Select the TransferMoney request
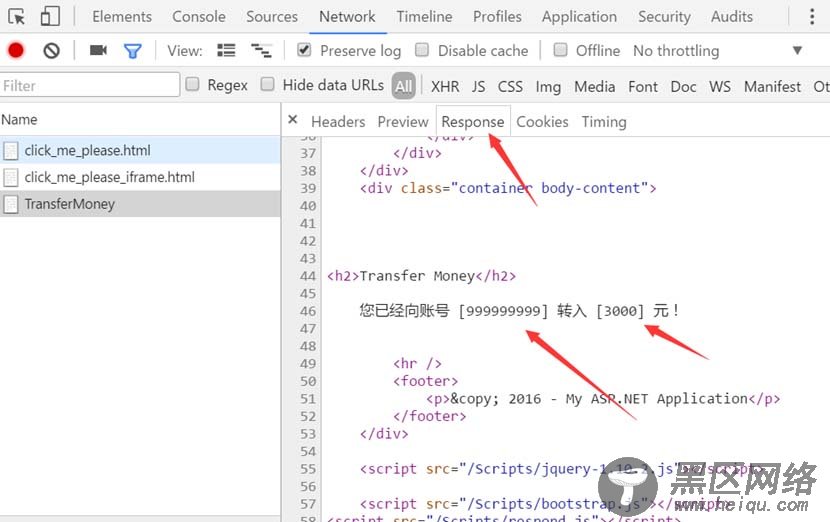The height and width of the screenshot is (522, 830). (x=140, y=204)
